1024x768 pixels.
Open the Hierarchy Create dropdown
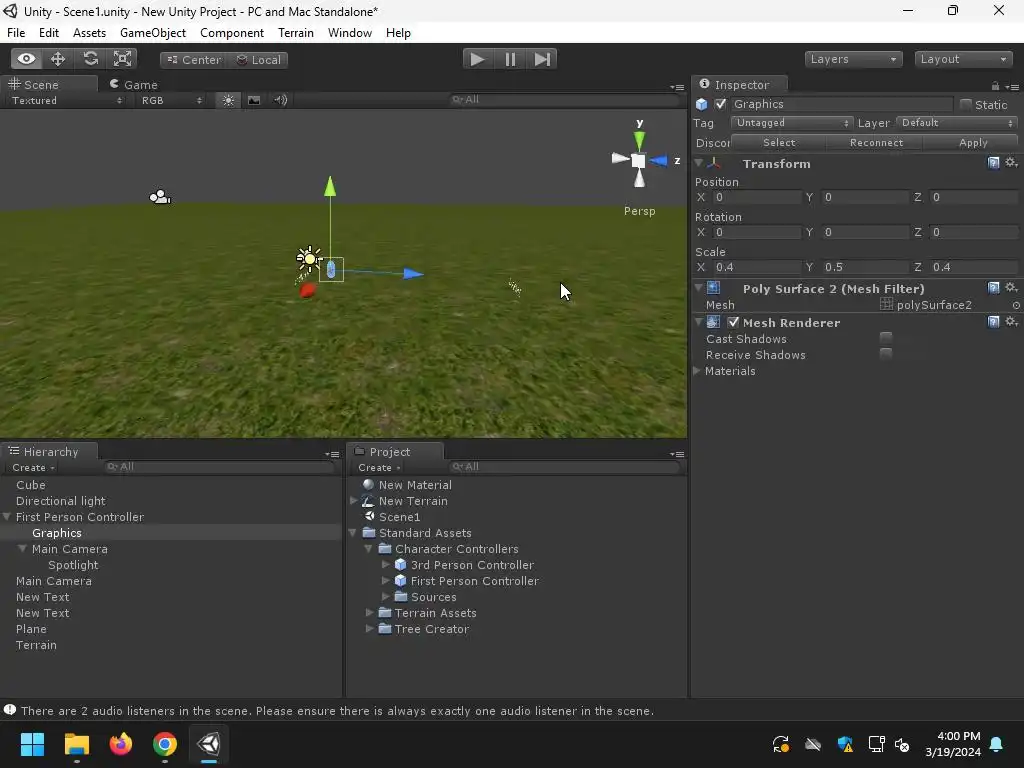(33, 468)
